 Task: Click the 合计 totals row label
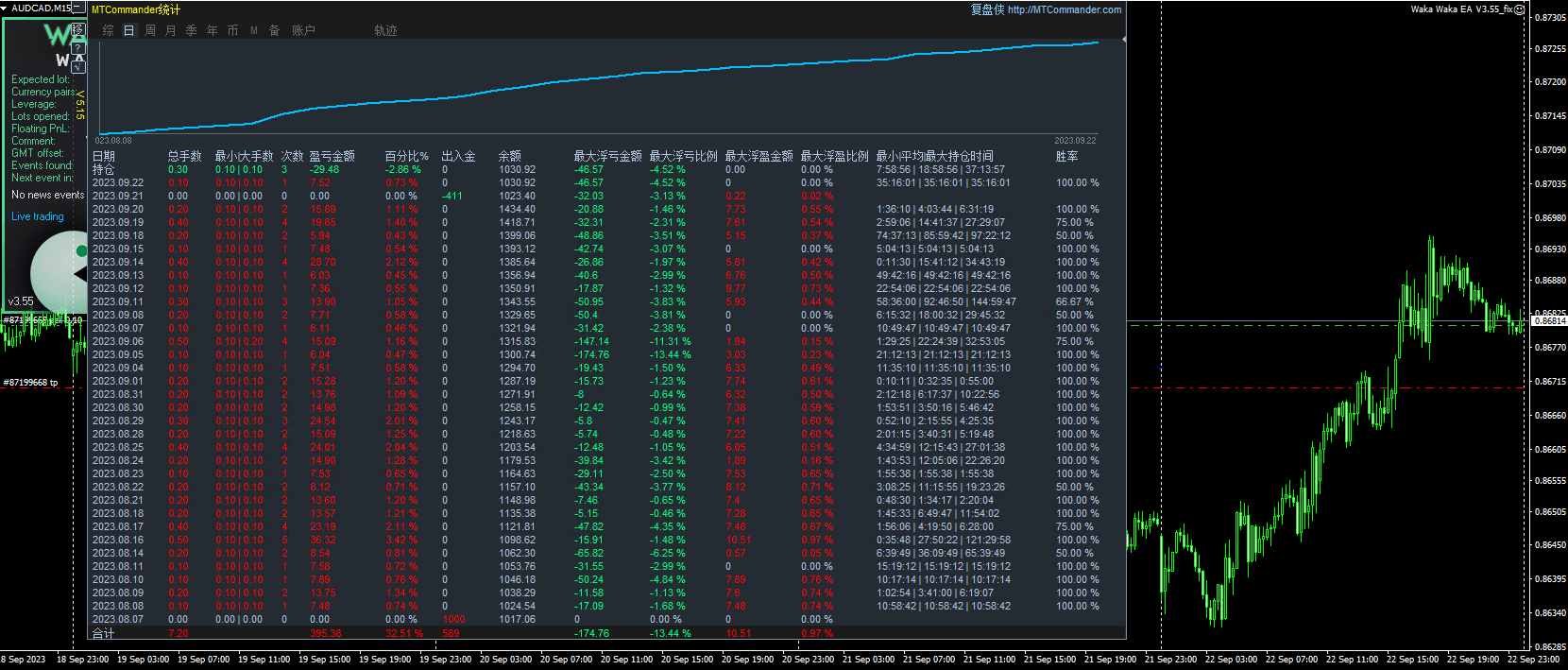coord(104,633)
